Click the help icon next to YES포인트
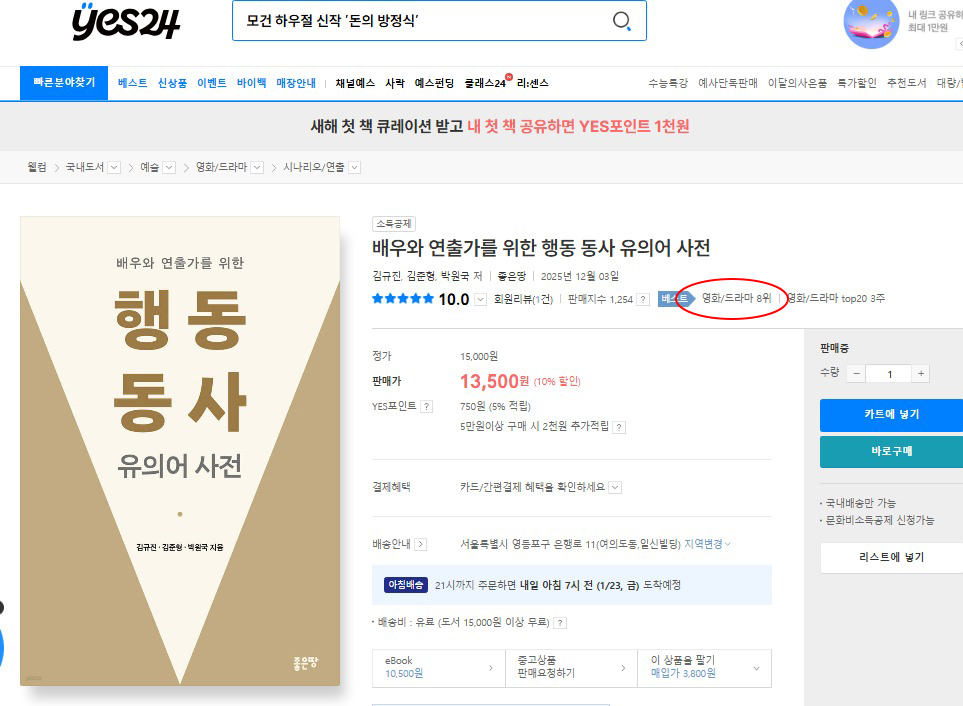This screenshot has height=706, width=963. tap(427, 406)
